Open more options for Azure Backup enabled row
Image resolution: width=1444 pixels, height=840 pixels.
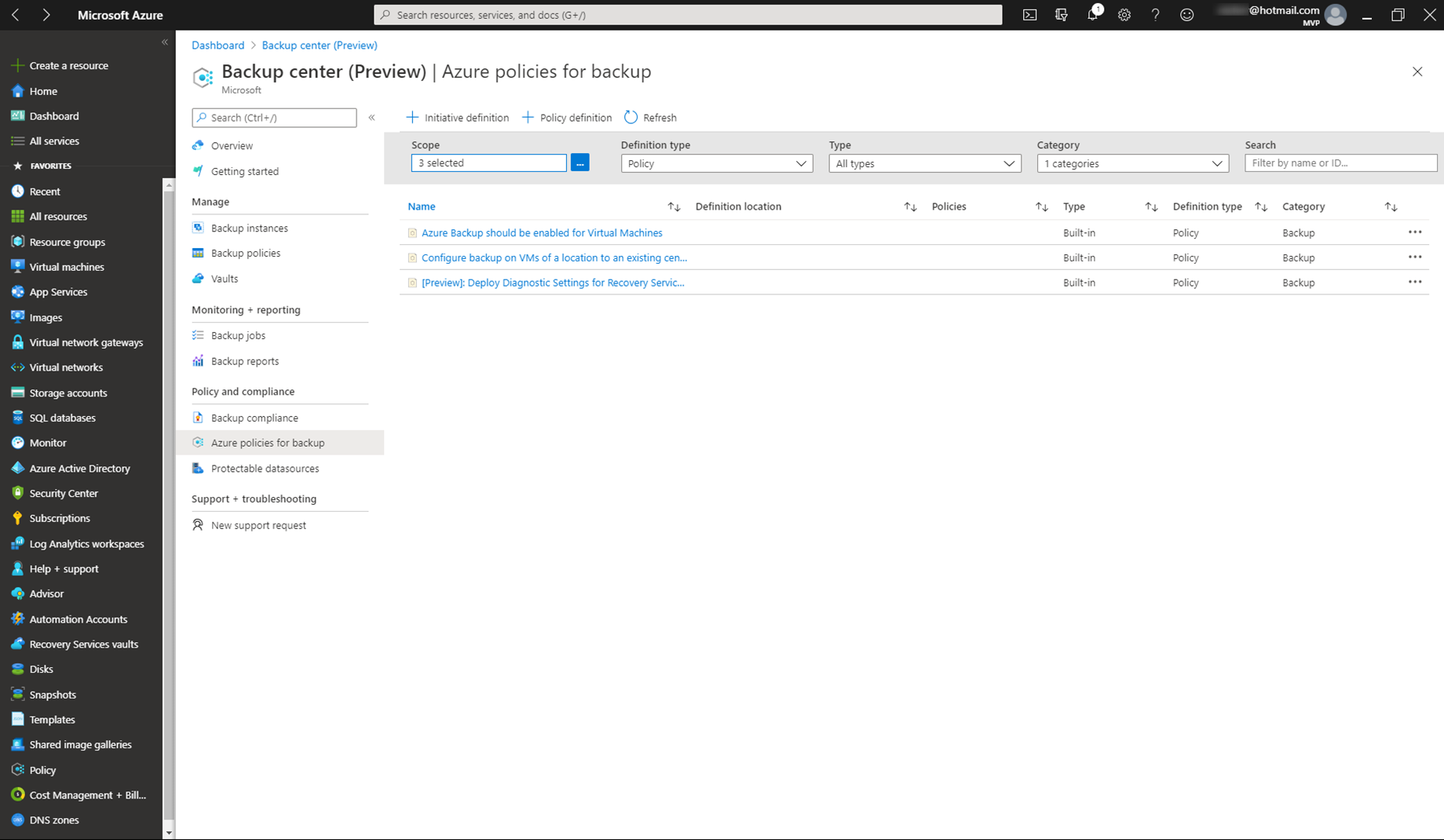pos(1415,232)
